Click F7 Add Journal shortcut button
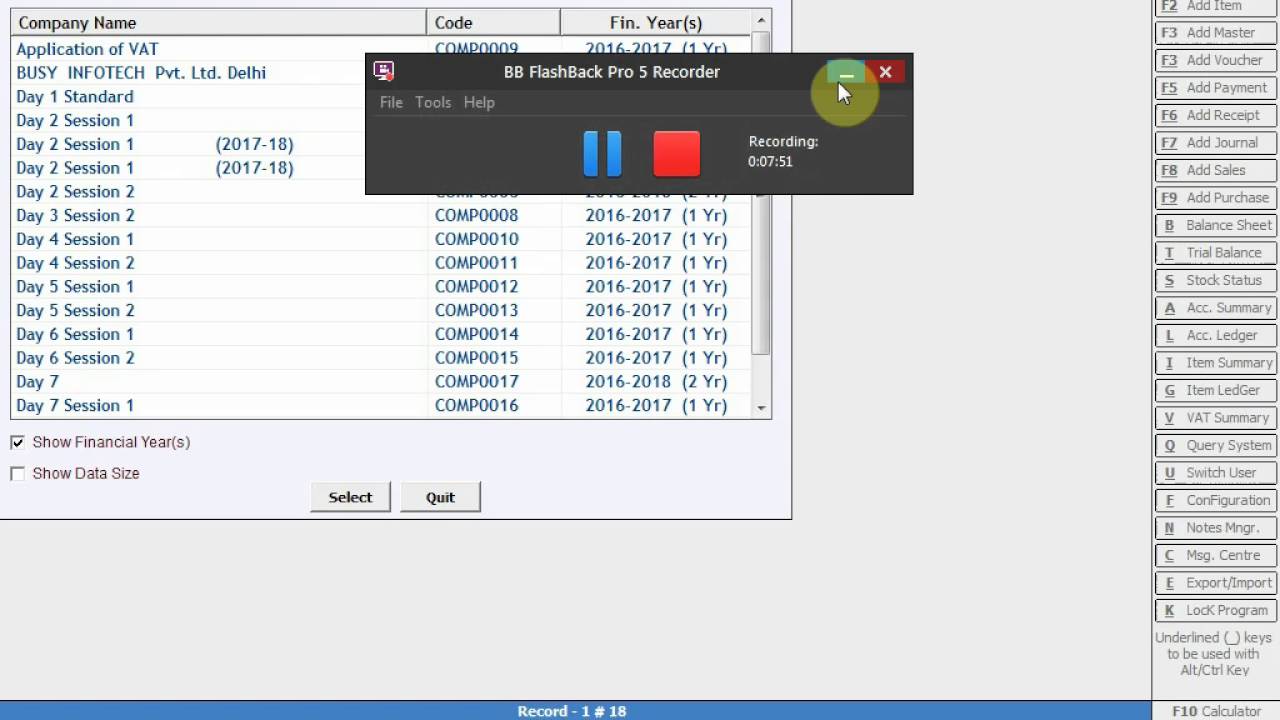Image resolution: width=1280 pixels, height=720 pixels. click(x=1216, y=143)
